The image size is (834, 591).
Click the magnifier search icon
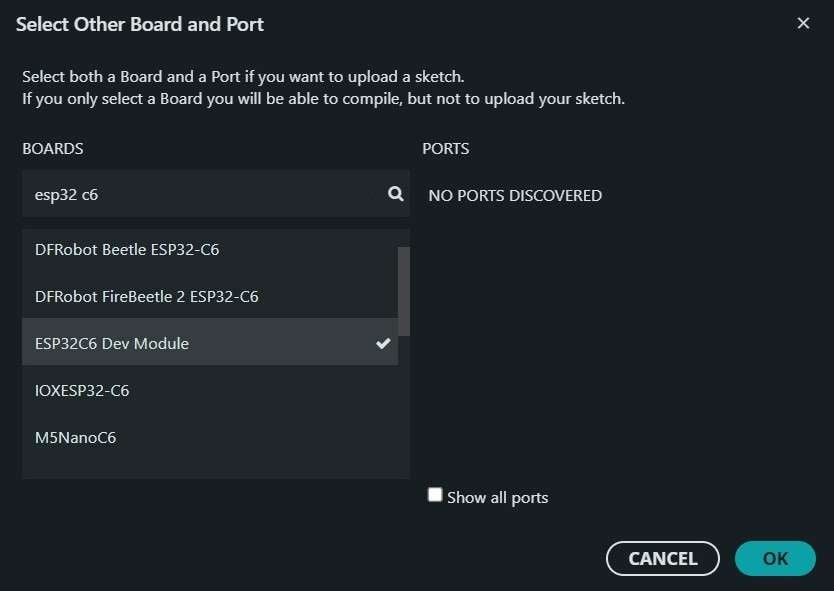tap(396, 194)
